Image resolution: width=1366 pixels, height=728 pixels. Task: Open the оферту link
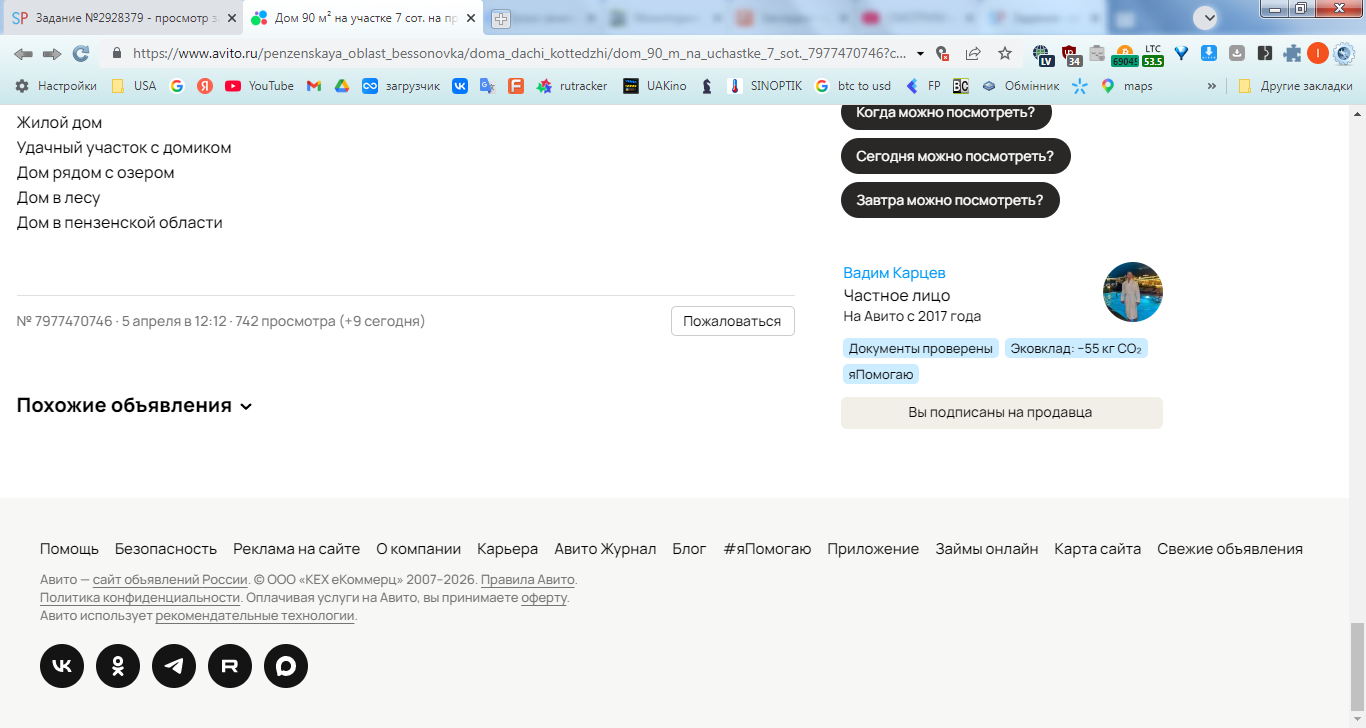pos(544,598)
